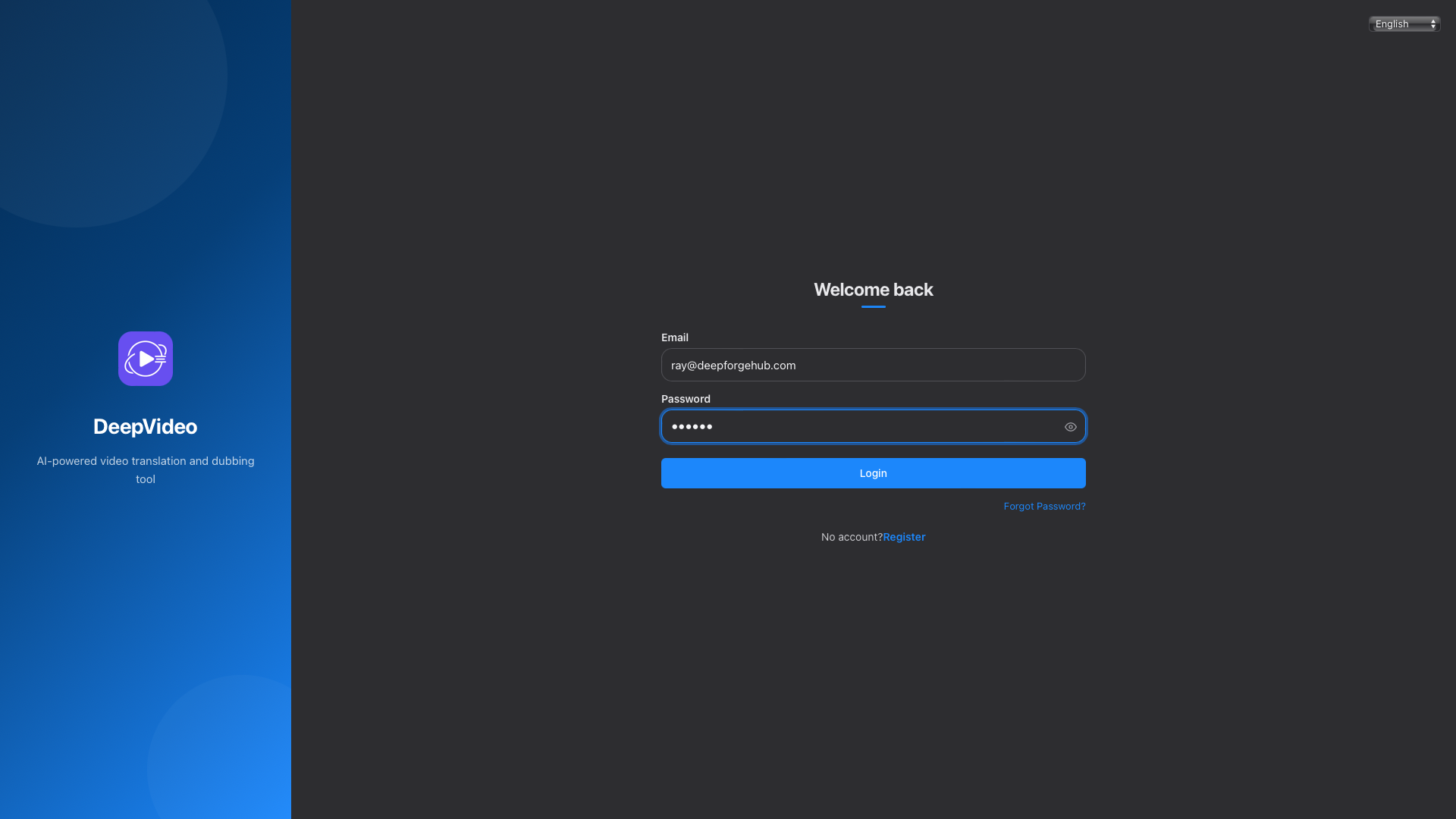Click the Email field label
Image resolution: width=1456 pixels, height=819 pixels.
[x=675, y=337]
